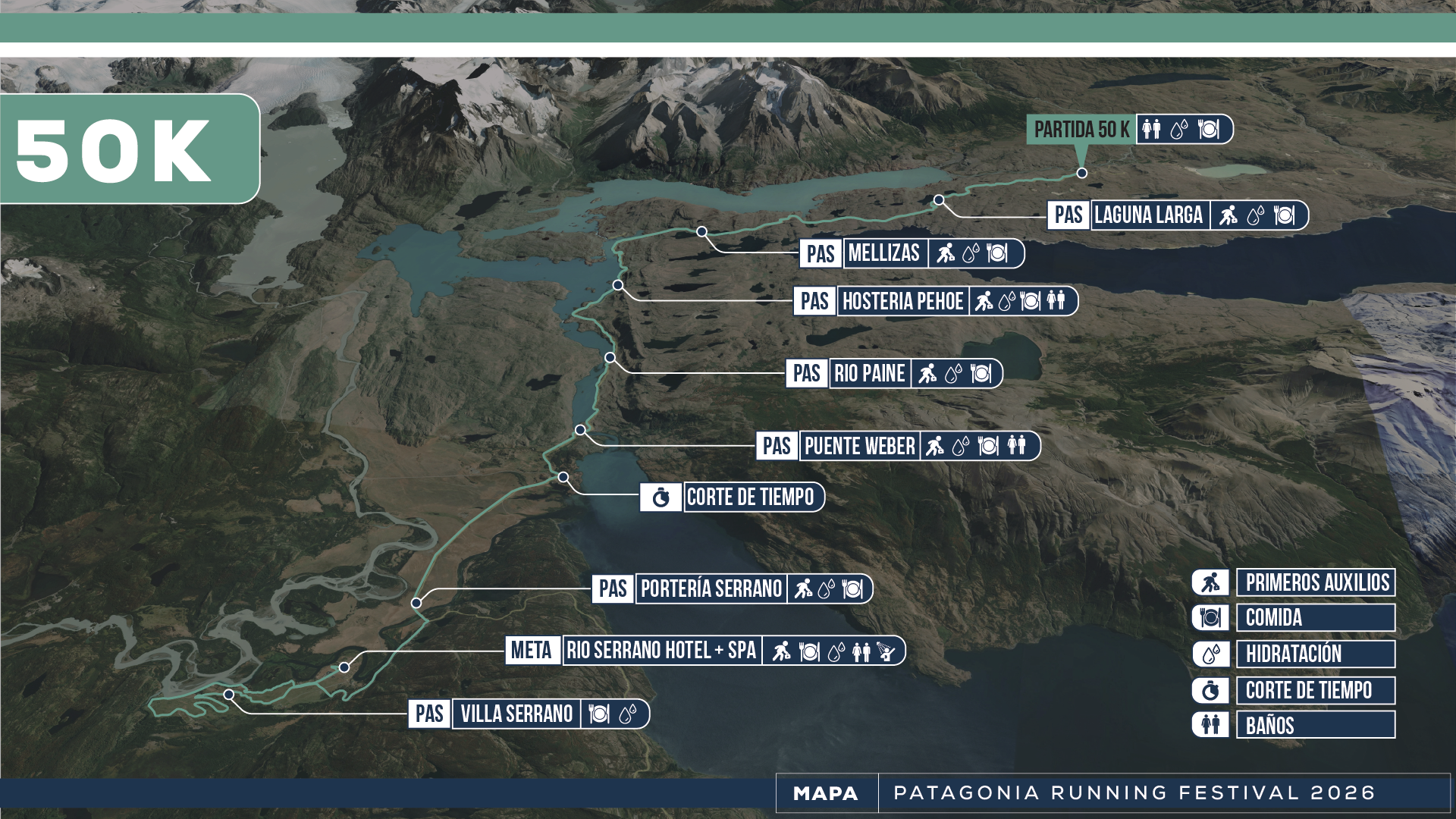Select the Mellizas checkpoint label
The image size is (1456, 819).
click(x=883, y=253)
